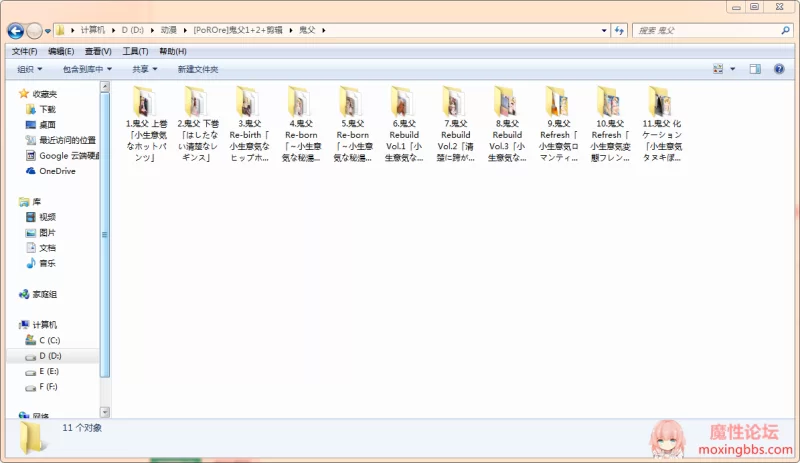800x463 pixels.
Task: Click 动漫 in address breadcrumb
Action: coord(169,30)
